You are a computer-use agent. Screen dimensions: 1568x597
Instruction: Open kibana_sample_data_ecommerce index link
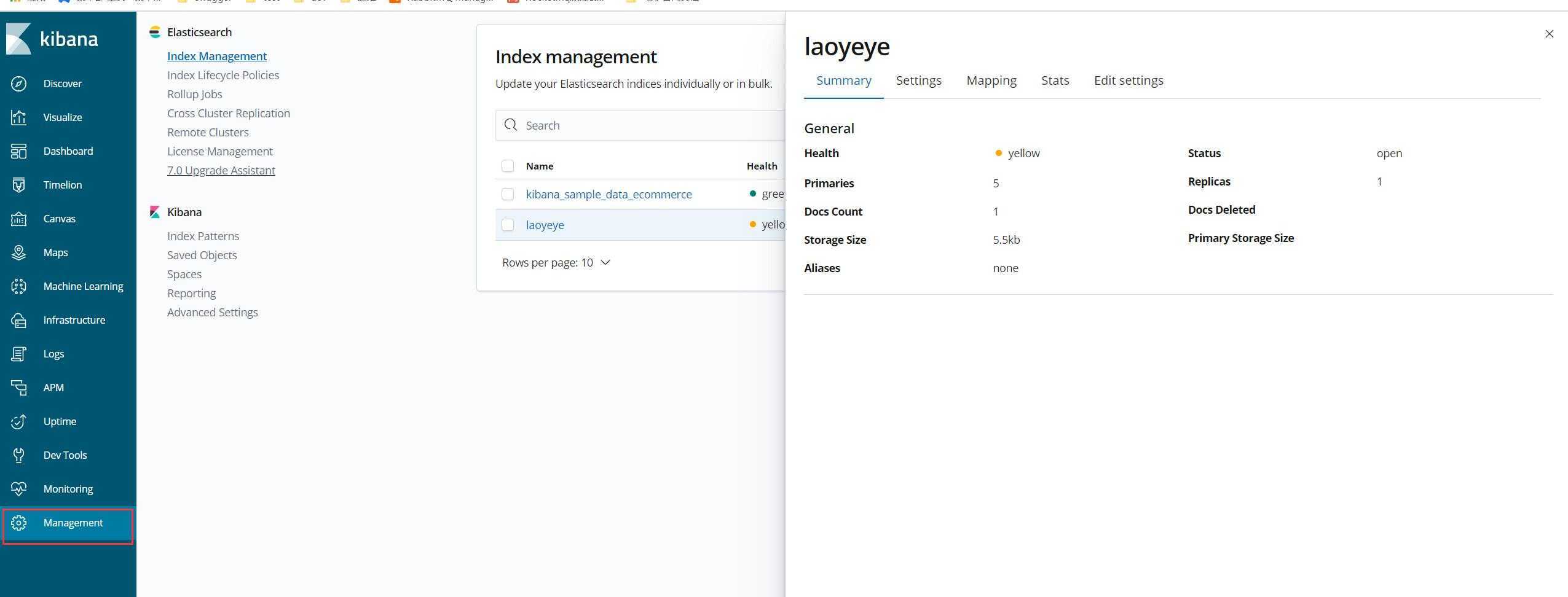(x=609, y=194)
